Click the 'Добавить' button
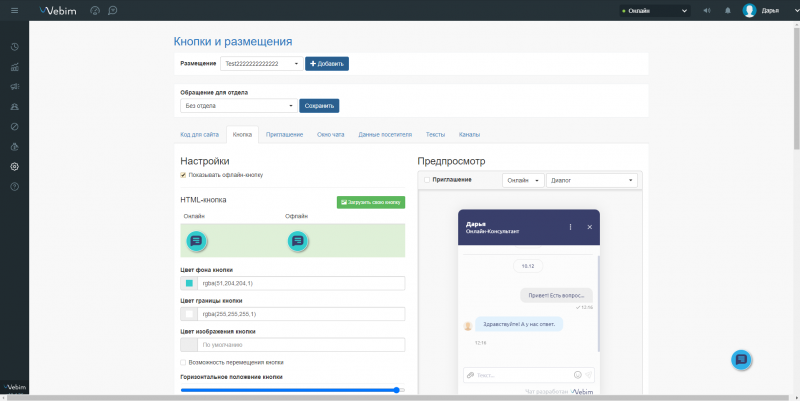 point(327,64)
